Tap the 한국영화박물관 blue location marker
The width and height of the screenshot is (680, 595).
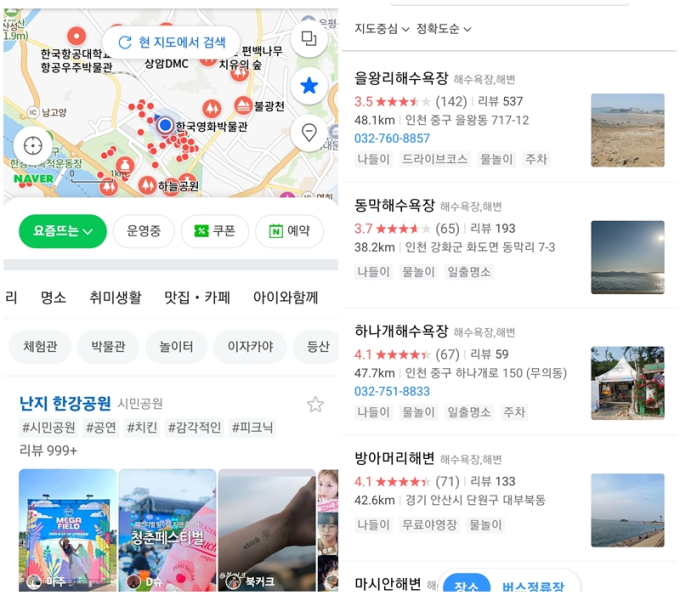(165, 125)
